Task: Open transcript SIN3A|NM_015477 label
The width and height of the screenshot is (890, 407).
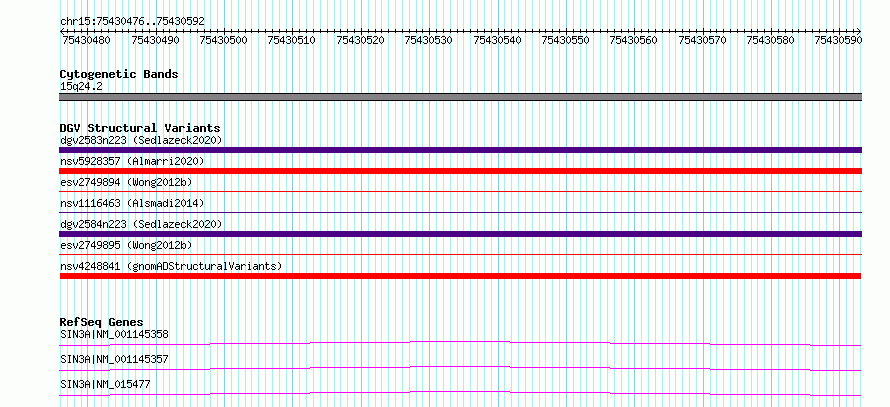Action: point(105,384)
